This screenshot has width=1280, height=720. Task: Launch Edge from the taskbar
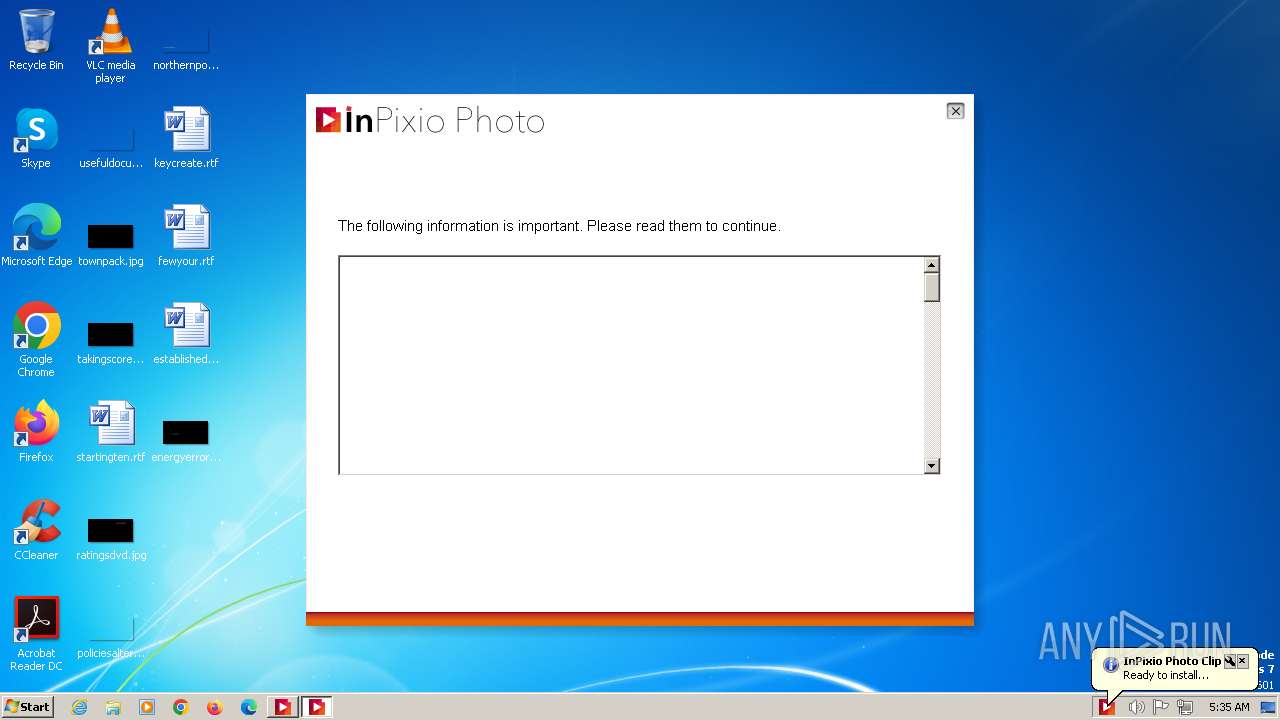coord(249,707)
